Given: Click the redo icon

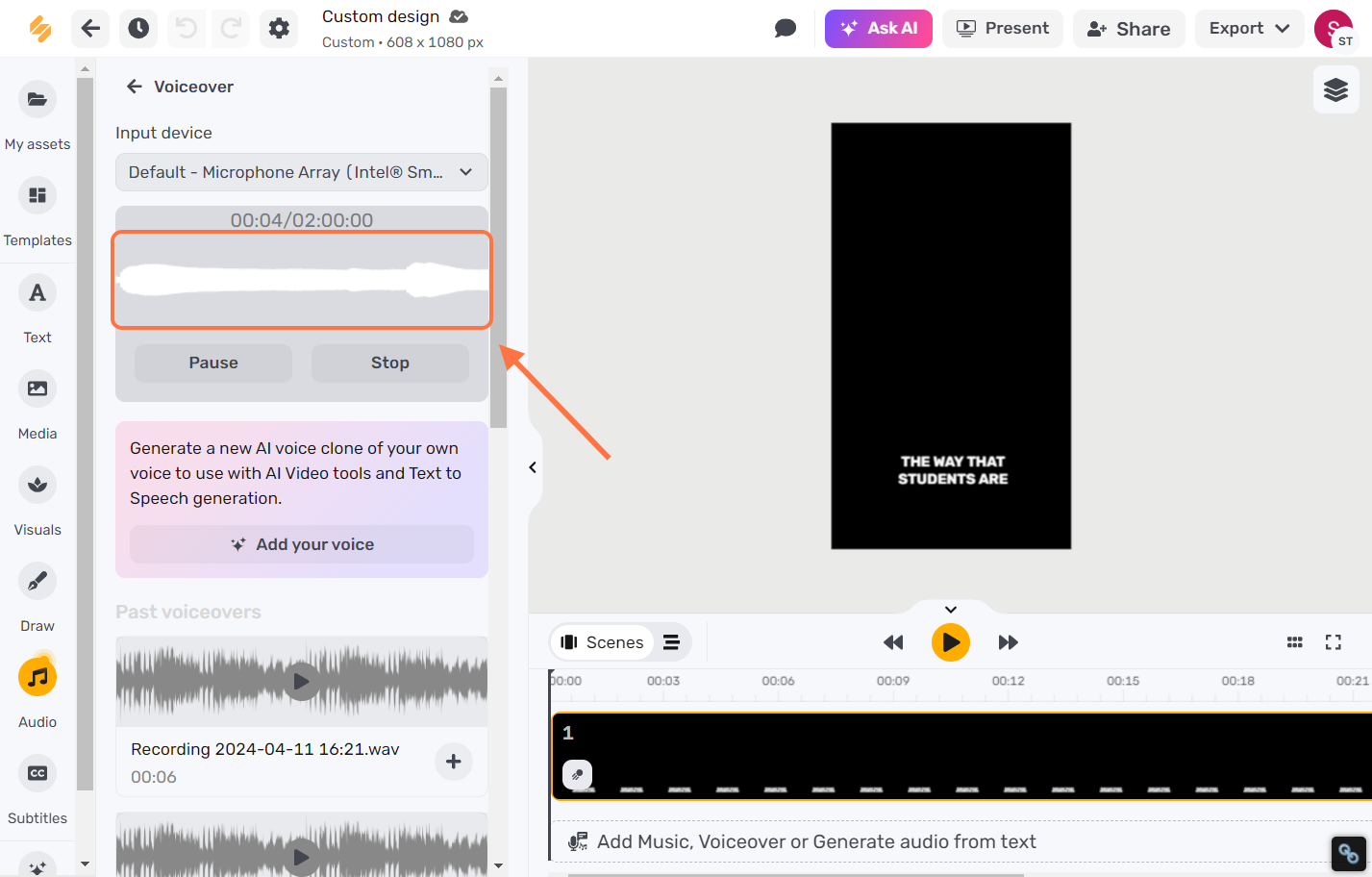Looking at the screenshot, I should point(231,29).
